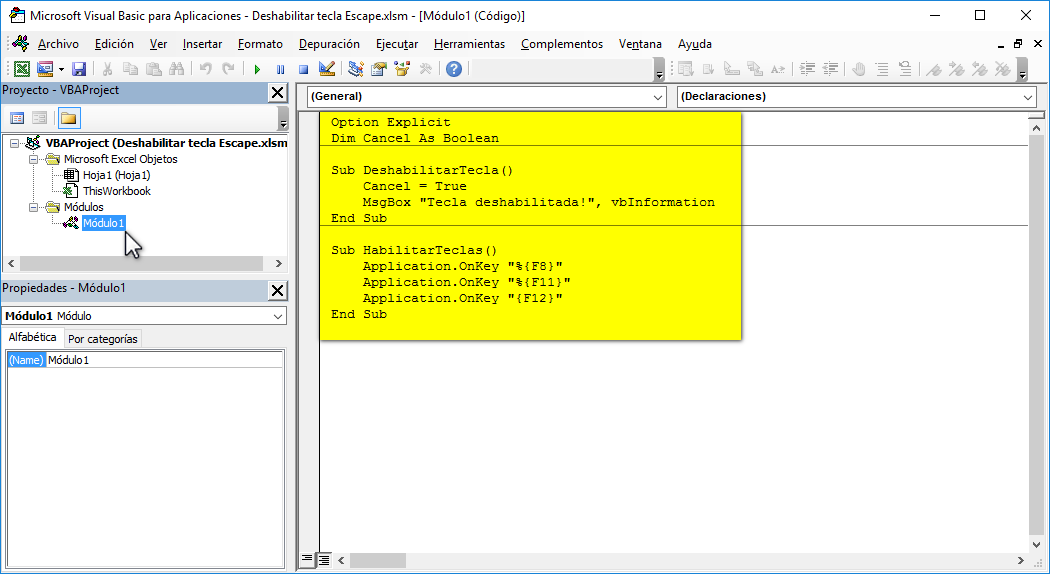Open Edit toolbar options overflow arrow
This screenshot has height=574, width=1050.
click(x=1022, y=70)
